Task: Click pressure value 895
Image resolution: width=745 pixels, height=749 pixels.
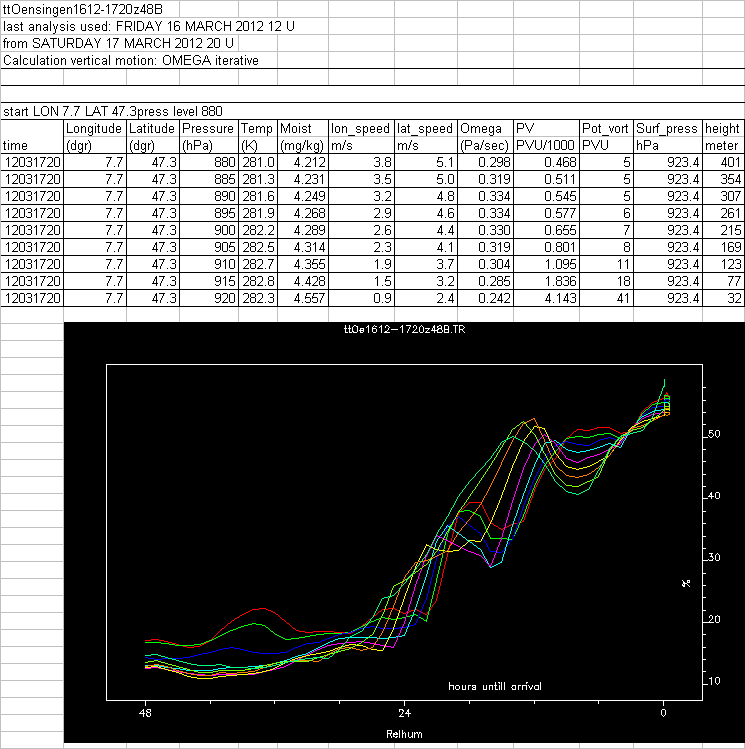Action: pos(209,214)
